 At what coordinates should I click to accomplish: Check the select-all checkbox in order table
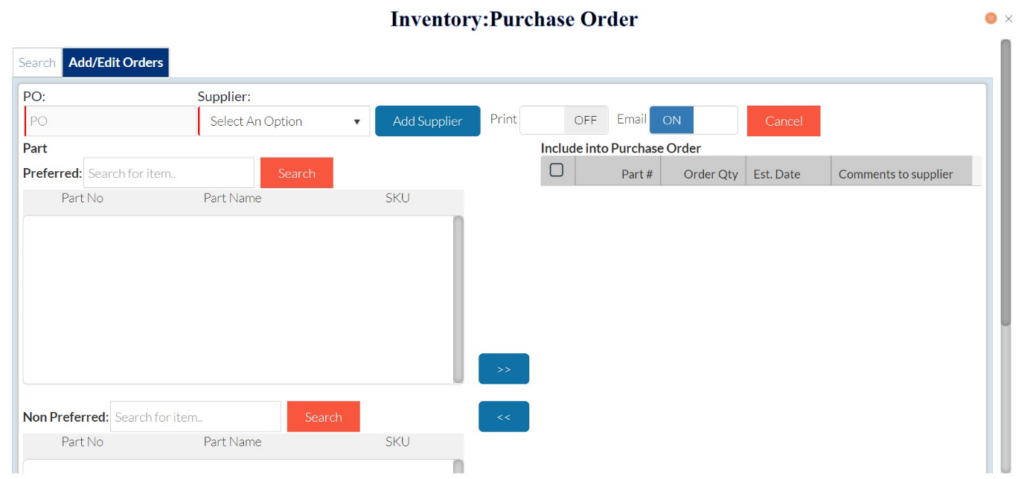tap(557, 171)
